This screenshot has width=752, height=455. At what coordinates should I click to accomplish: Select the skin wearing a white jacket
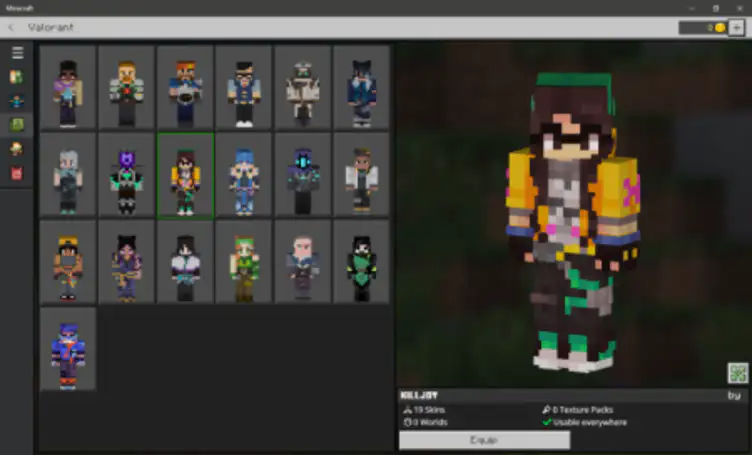[x=362, y=175]
